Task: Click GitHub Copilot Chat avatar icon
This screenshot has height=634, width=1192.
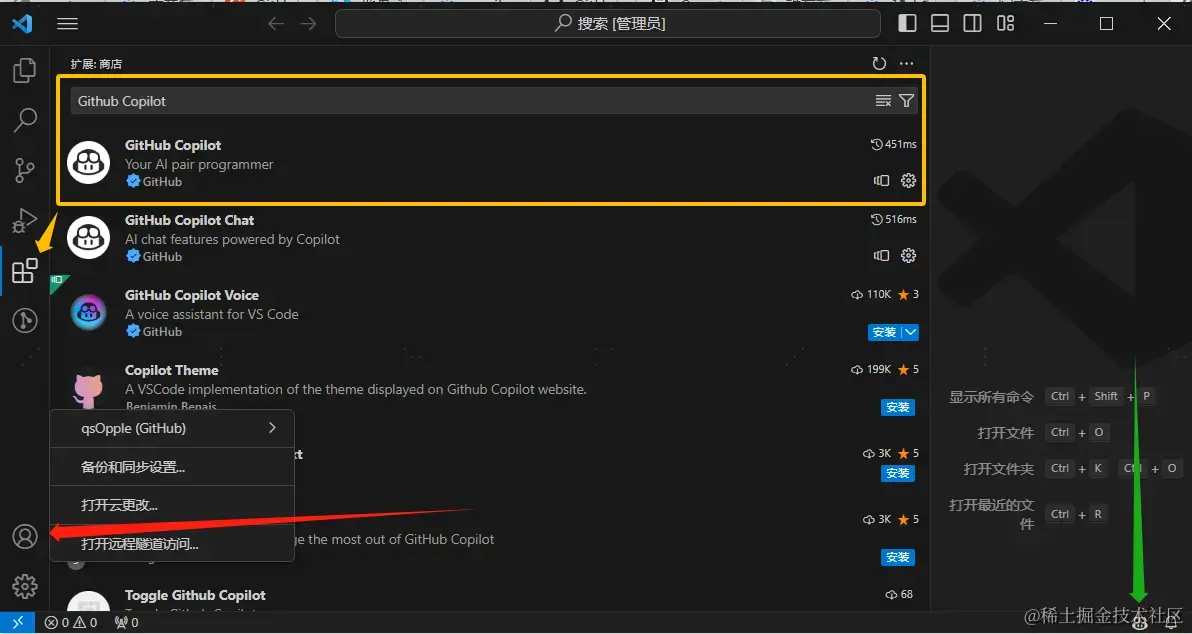Action: (x=88, y=236)
